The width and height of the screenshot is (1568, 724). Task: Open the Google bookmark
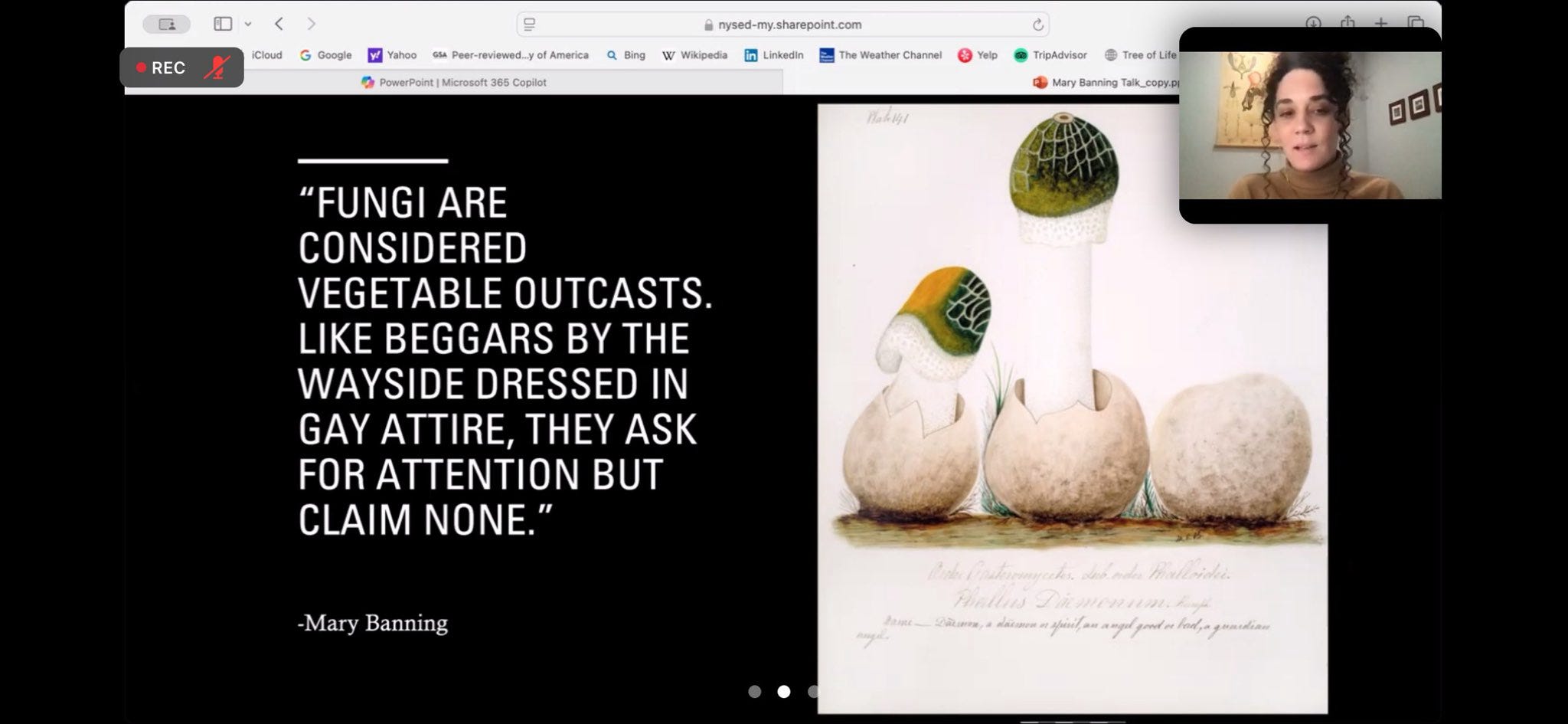[326, 55]
